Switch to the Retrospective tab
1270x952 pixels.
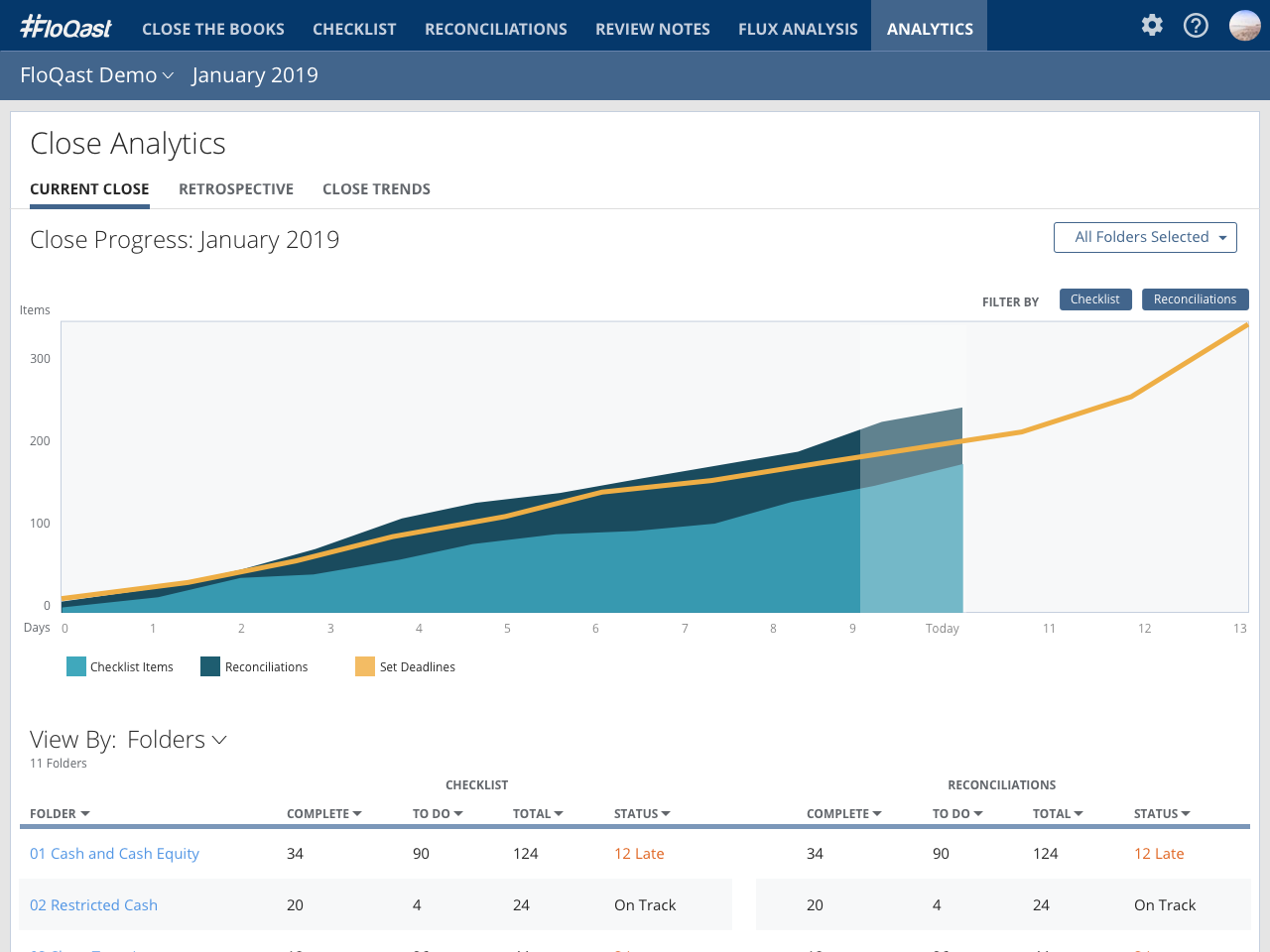[236, 189]
